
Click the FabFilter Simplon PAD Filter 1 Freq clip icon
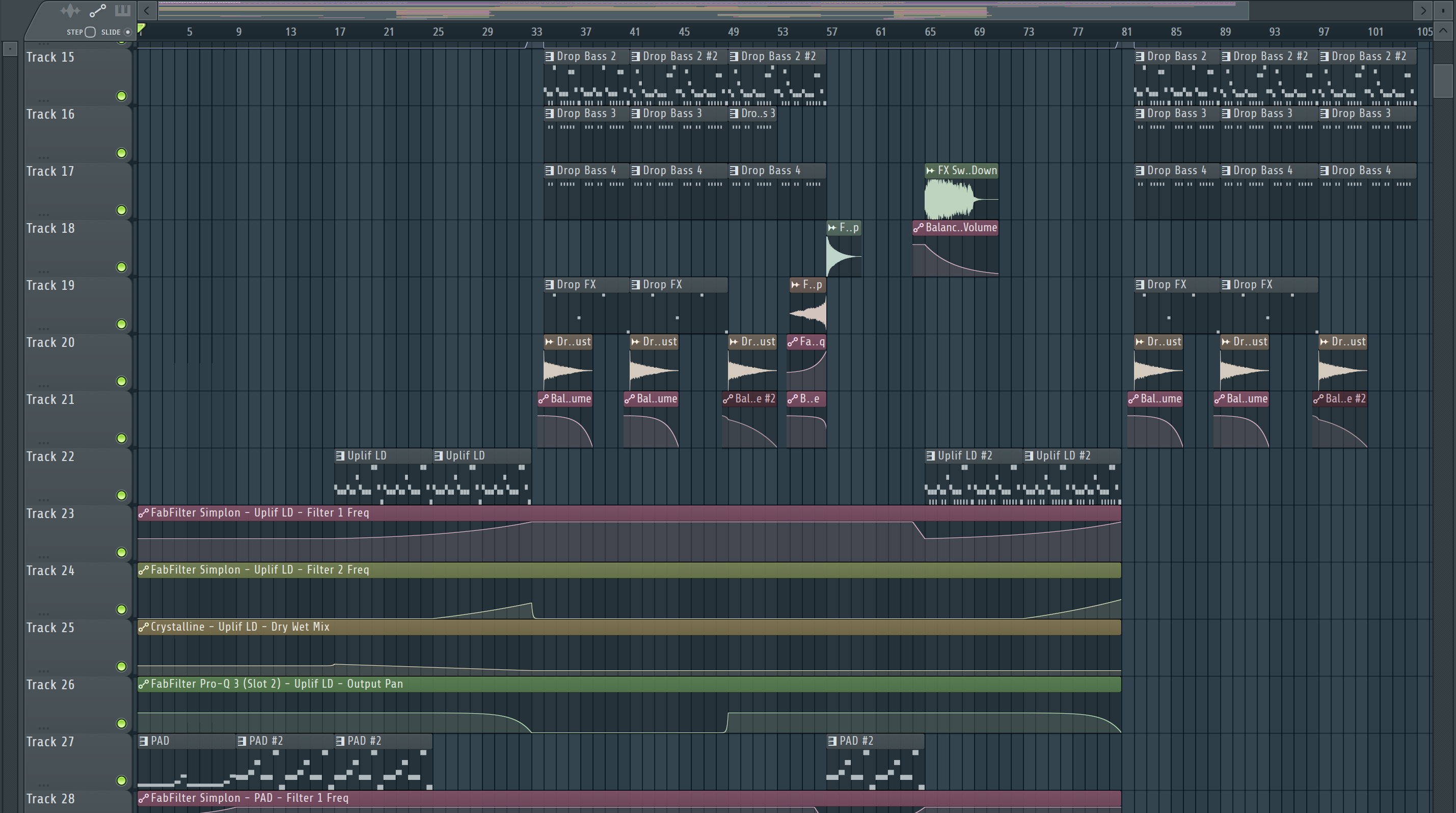tap(144, 798)
